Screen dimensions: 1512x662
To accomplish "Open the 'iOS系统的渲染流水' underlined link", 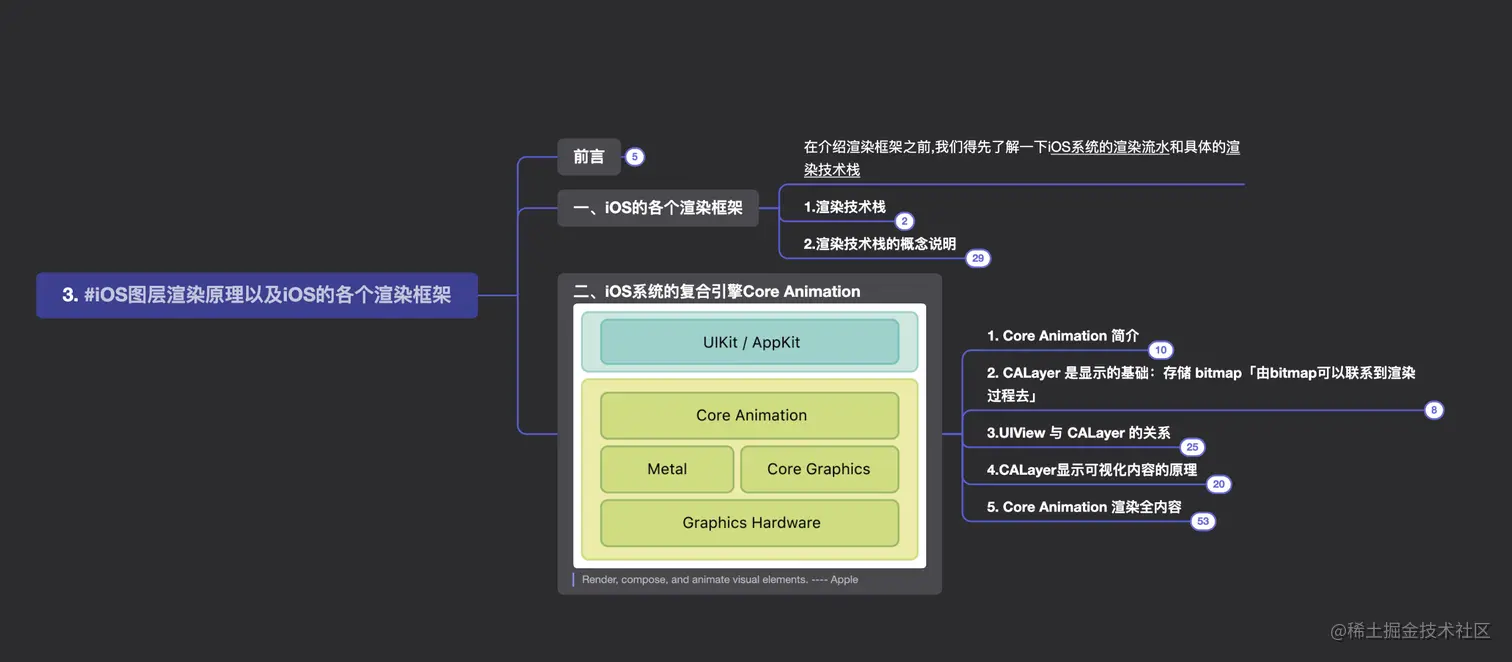I will click(1109, 147).
